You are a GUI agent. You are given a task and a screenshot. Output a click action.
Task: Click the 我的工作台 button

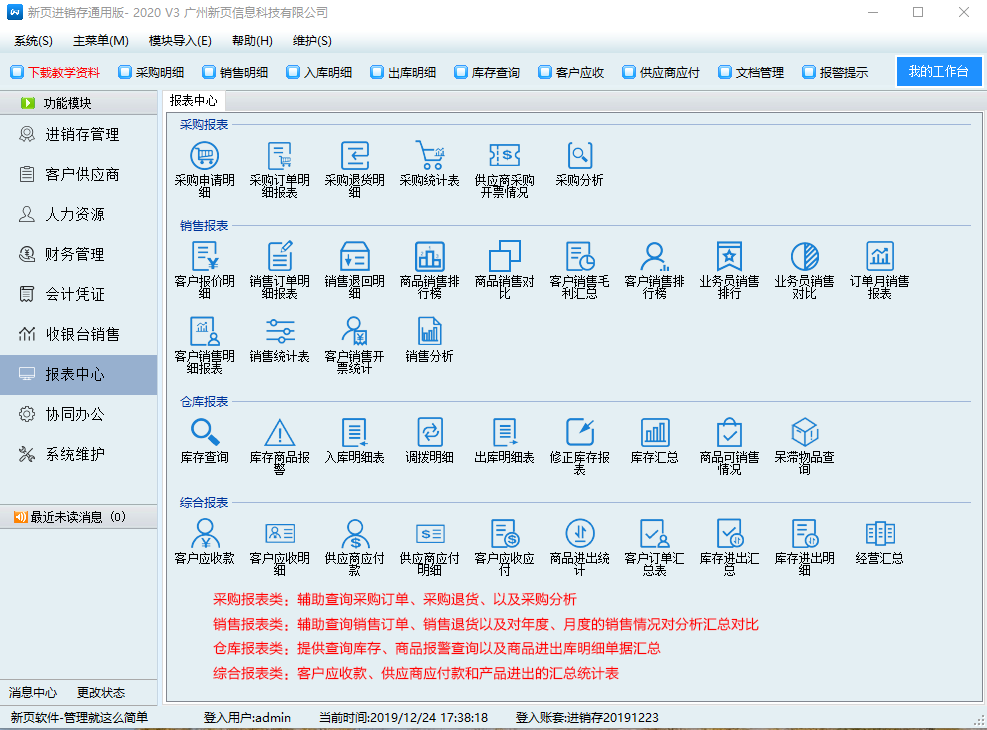tap(939, 71)
